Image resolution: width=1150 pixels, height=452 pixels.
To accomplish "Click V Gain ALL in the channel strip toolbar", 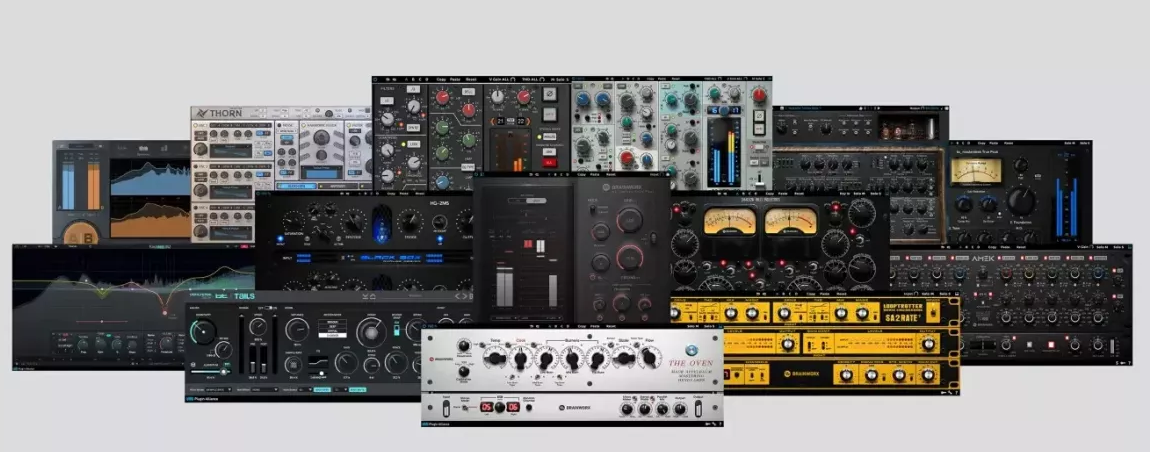I will click(x=502, y=79).
